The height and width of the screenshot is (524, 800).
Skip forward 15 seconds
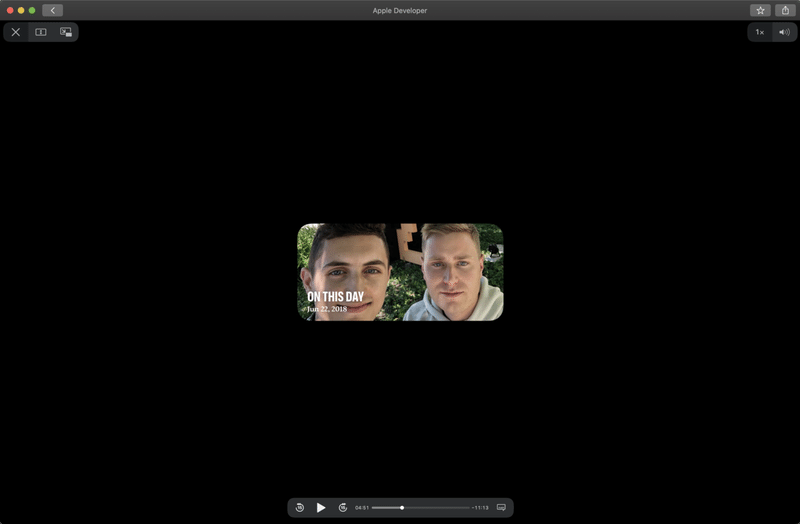coord(343,507)
